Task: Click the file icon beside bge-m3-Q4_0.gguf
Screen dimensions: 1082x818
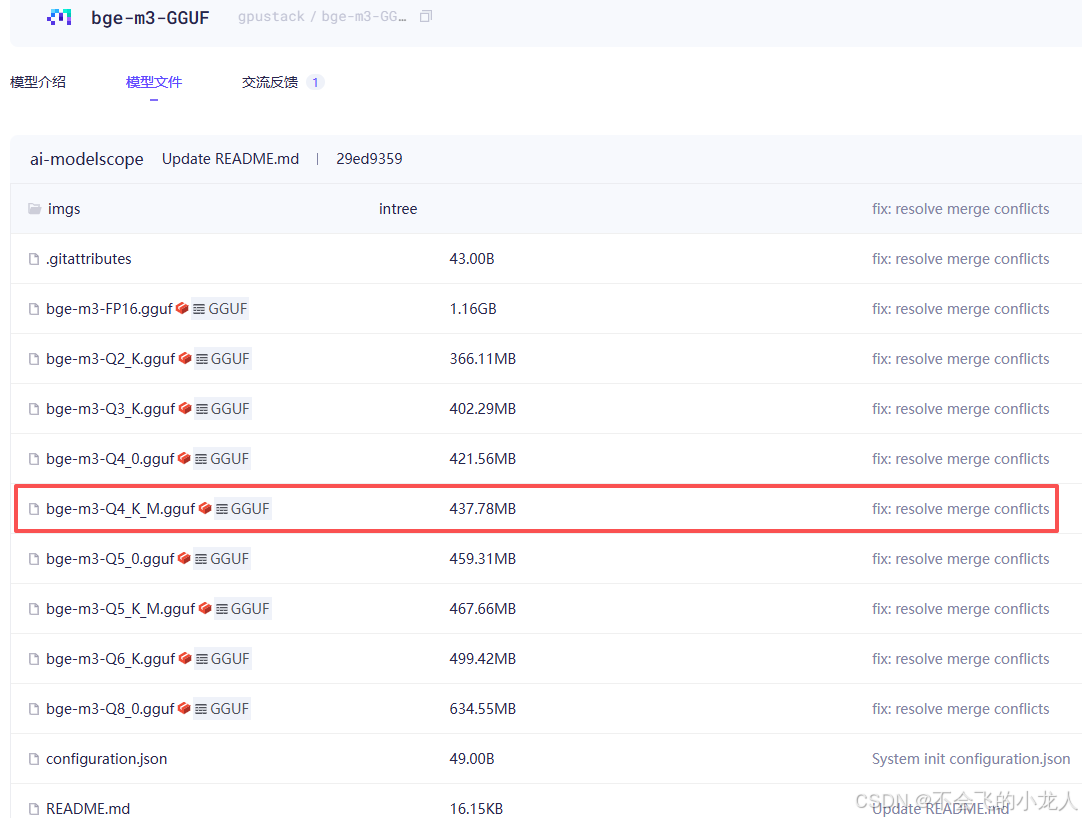Action: (x=34, y=459)
